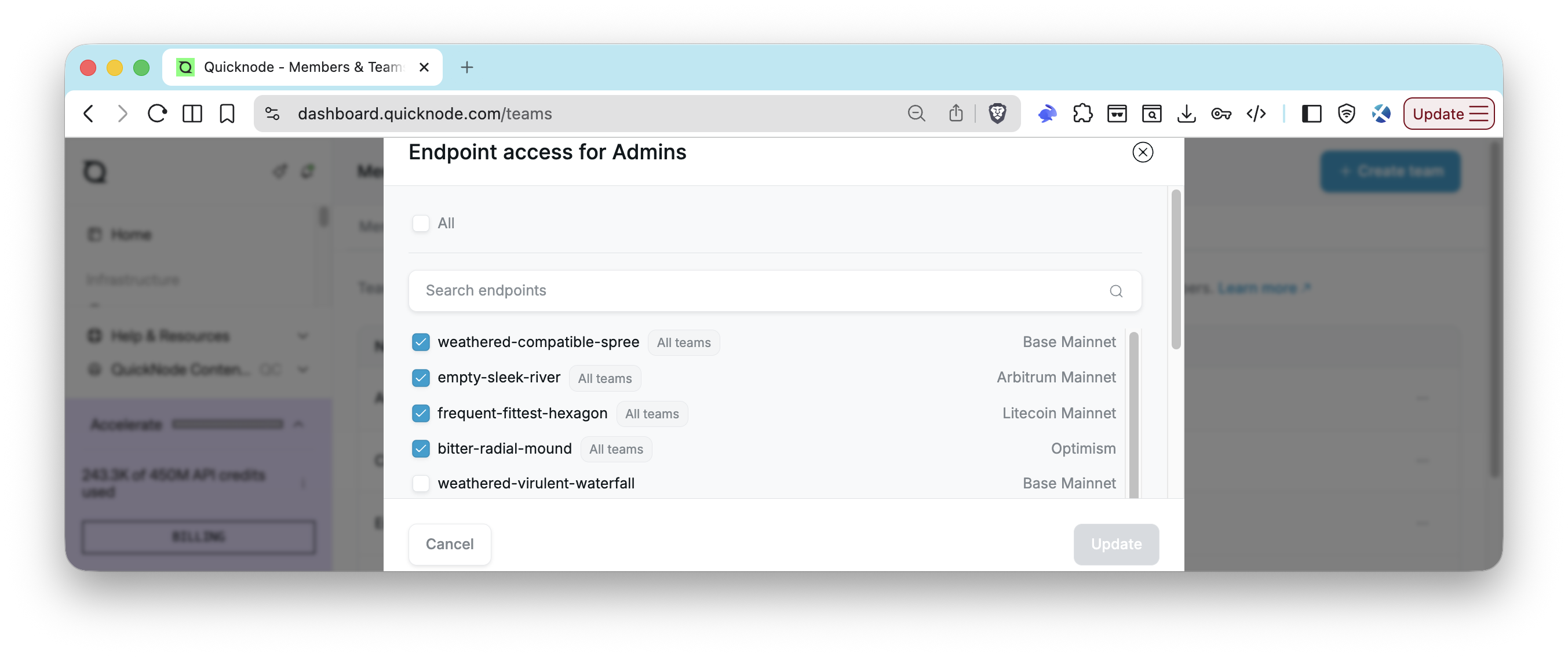Close the Endpoint access dialog
This screenshot has width=1568, height=657.
click(x=1143, y=152)
